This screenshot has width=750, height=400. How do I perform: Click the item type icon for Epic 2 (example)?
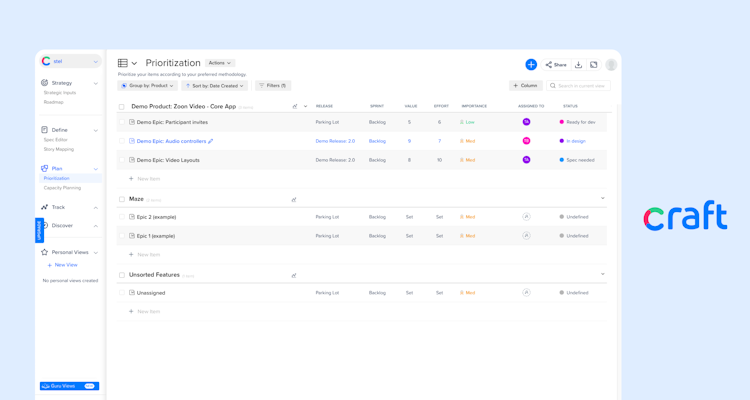(132, 217)
